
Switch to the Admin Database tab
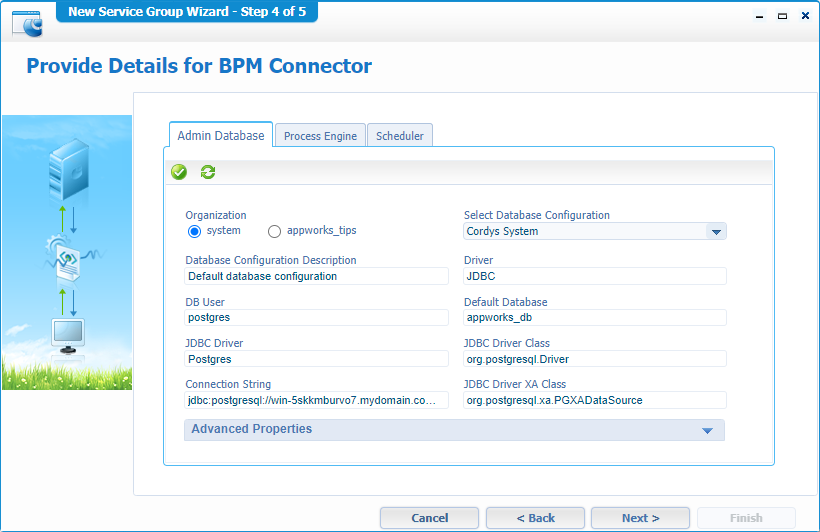click(x=221, y=135)
